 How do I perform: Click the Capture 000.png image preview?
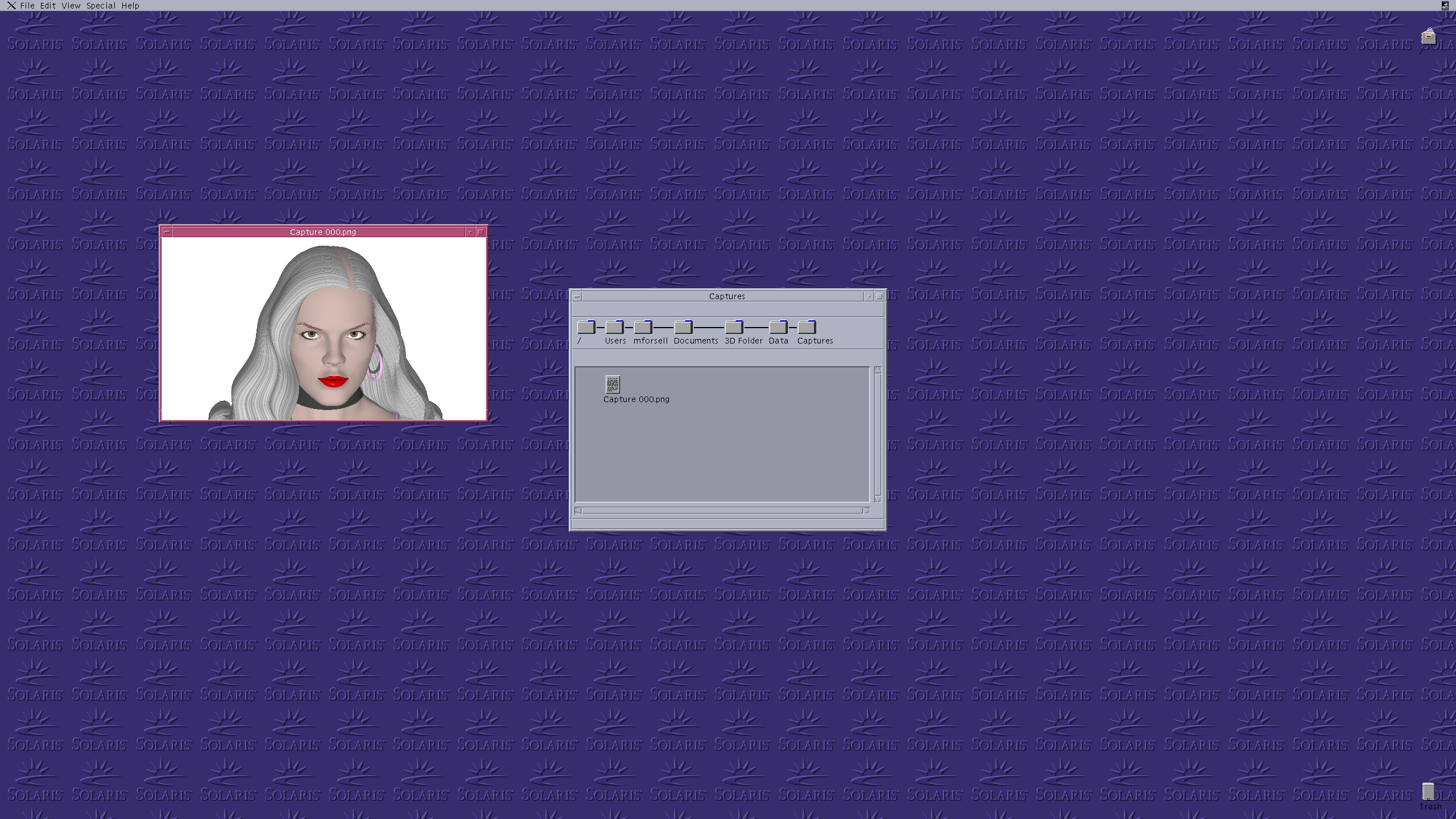click(323, 329)
